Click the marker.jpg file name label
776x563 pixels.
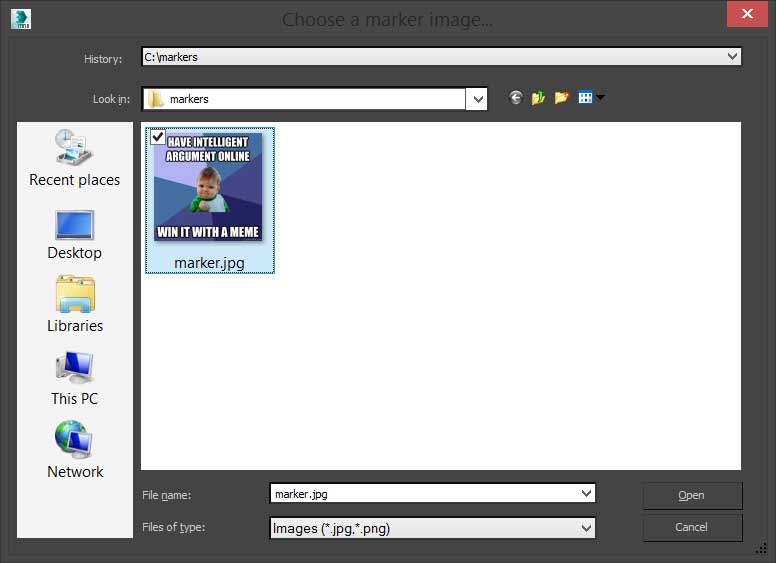point(209,263)
